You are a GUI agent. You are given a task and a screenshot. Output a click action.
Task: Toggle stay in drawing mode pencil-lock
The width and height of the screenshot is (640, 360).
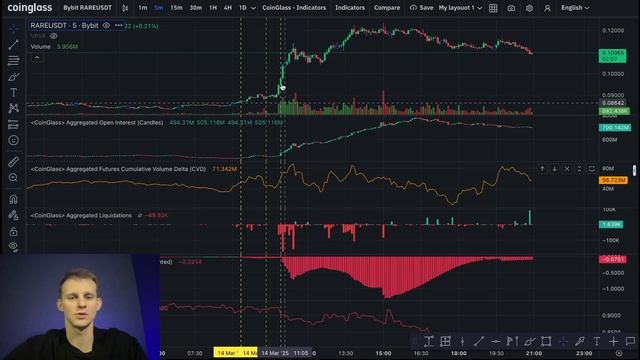13,215
